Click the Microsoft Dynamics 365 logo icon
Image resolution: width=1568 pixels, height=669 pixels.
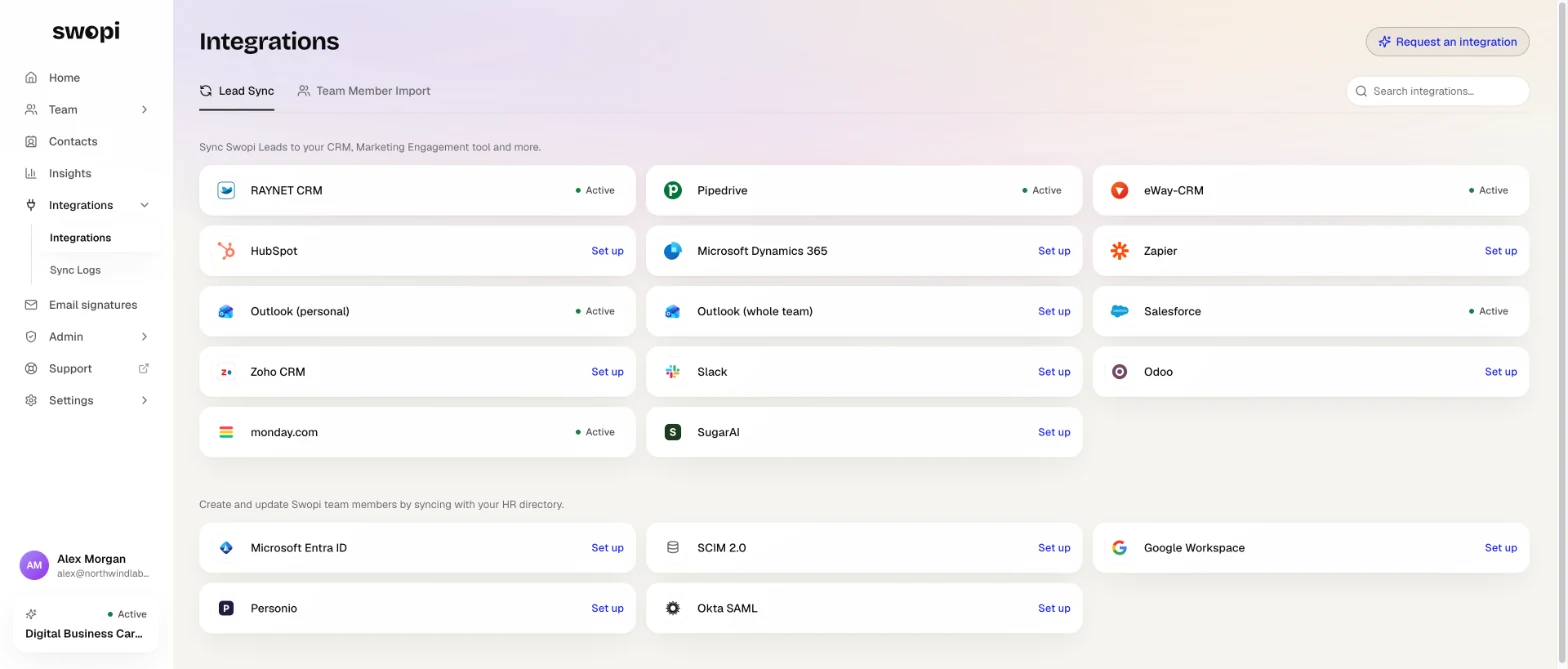point(673,251)
